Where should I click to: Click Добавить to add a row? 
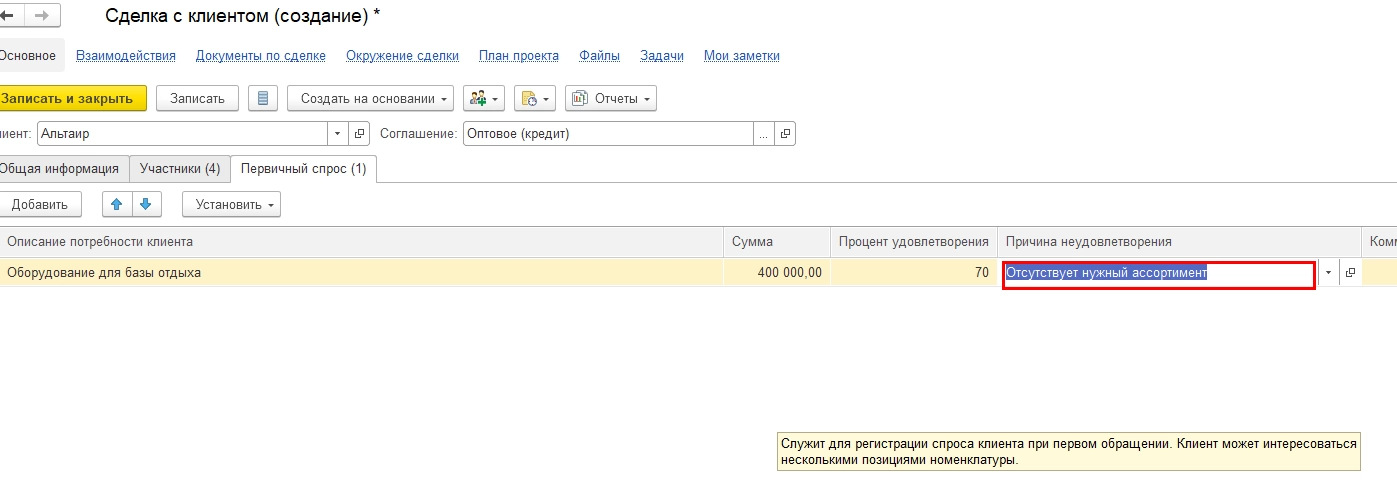click(x=40, y=204)
